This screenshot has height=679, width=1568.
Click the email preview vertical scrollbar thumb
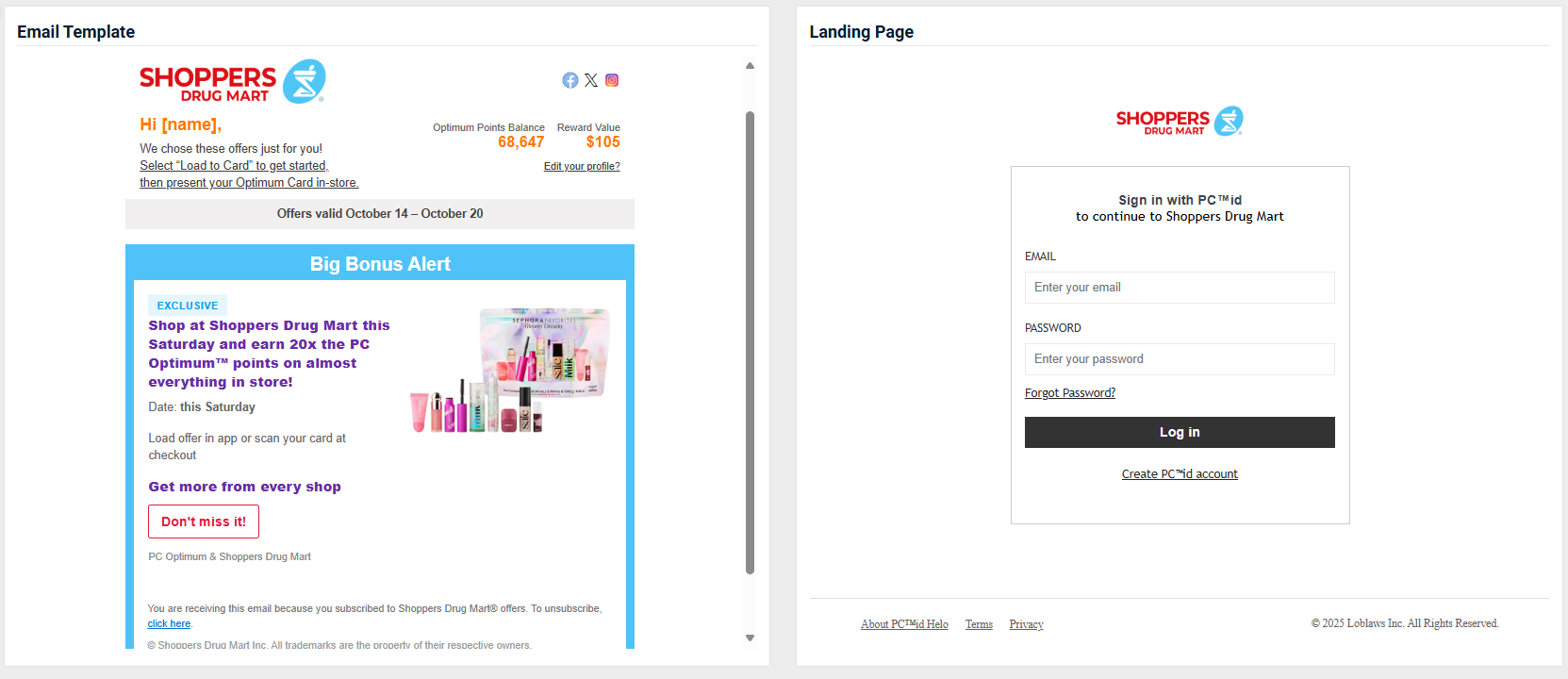point(750,342)
